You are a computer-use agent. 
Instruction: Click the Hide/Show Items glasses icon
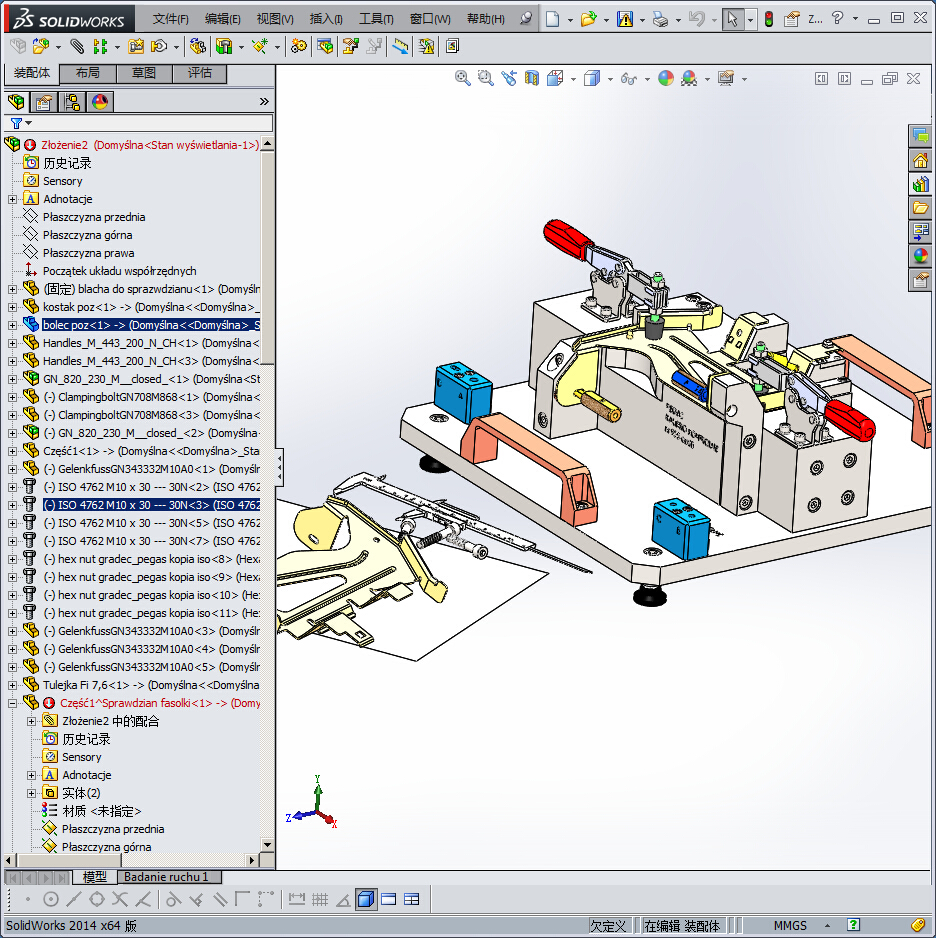(x=629, y=78)
